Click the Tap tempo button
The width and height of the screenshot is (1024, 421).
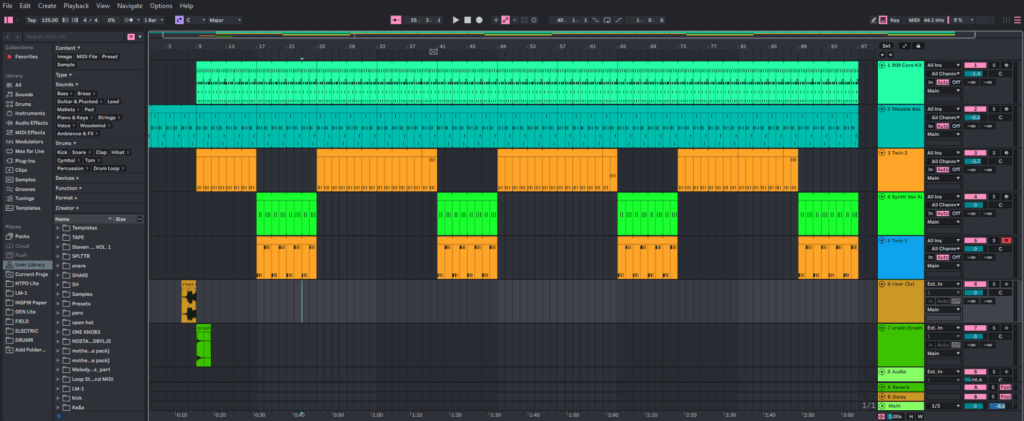pyautogui.click(x=32, y=19)
